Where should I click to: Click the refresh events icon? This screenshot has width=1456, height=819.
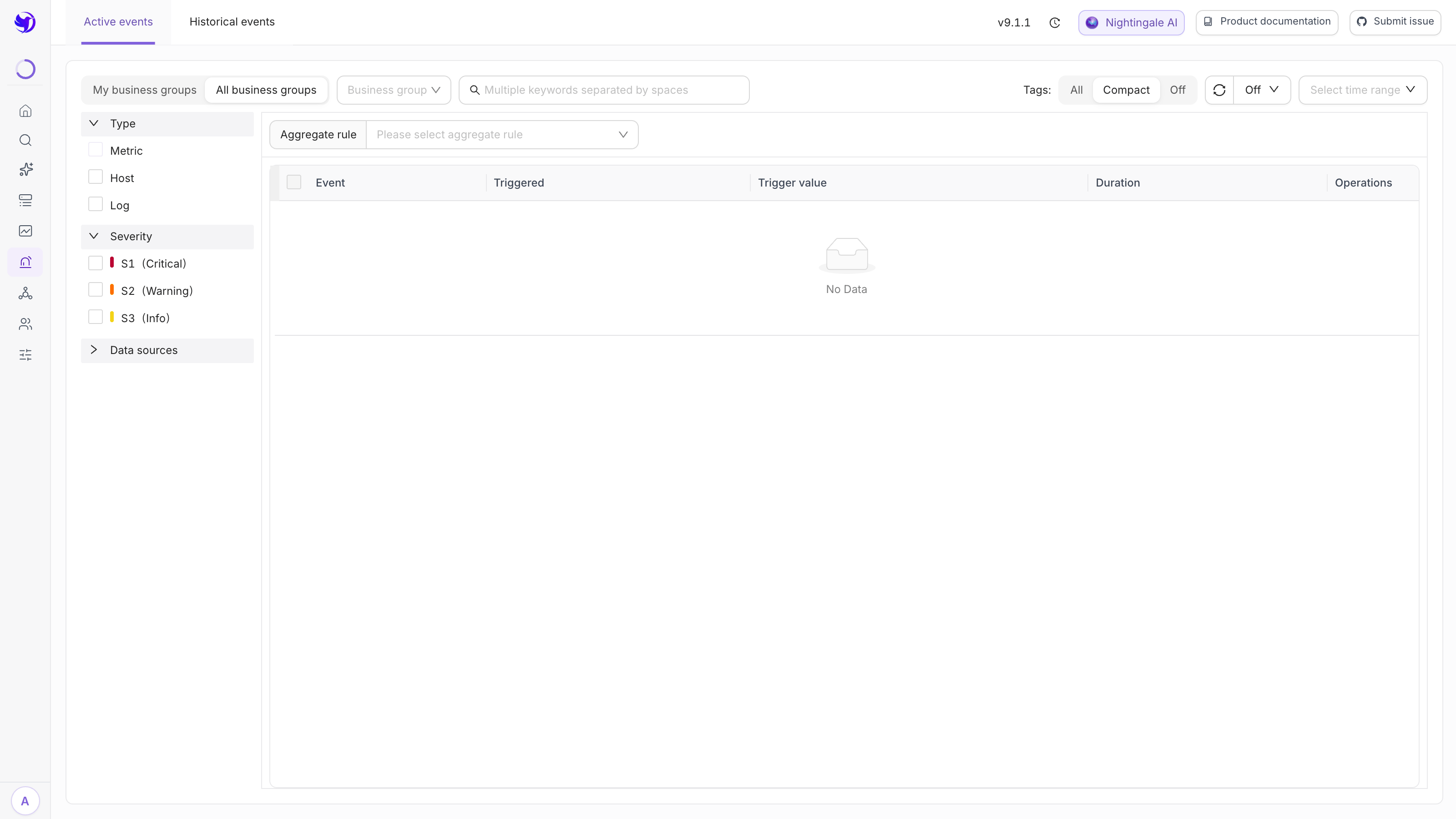pos(1219,90)
